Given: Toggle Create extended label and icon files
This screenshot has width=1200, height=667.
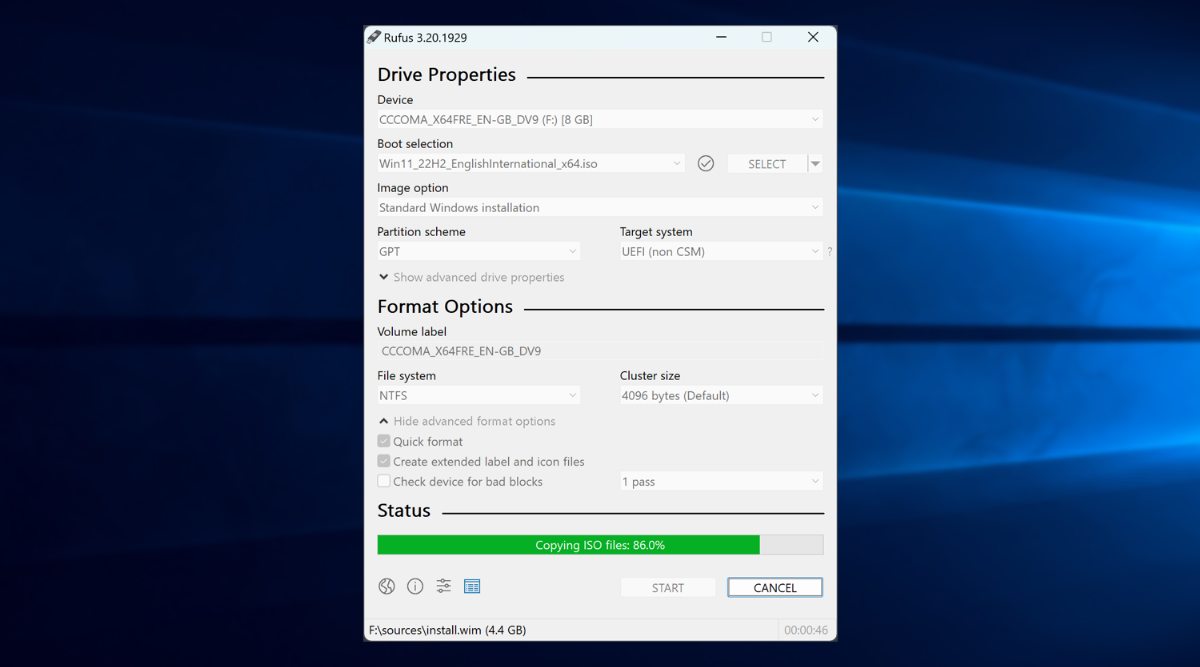Looking at the screenshot, I should [384, 461].
